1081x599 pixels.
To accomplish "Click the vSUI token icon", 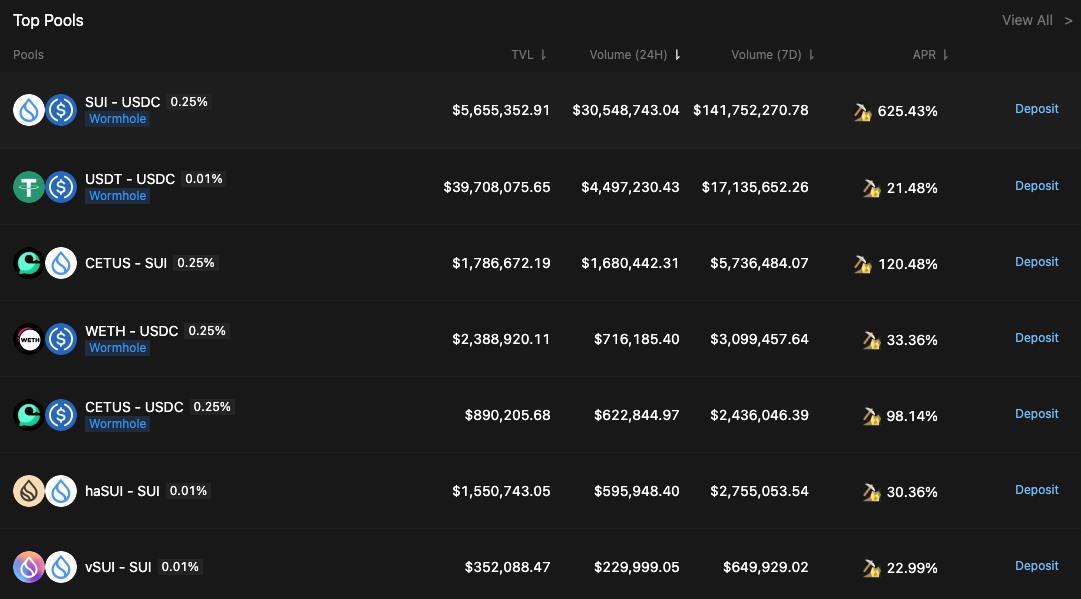I will pyautogui.click(x=29, y=567).
